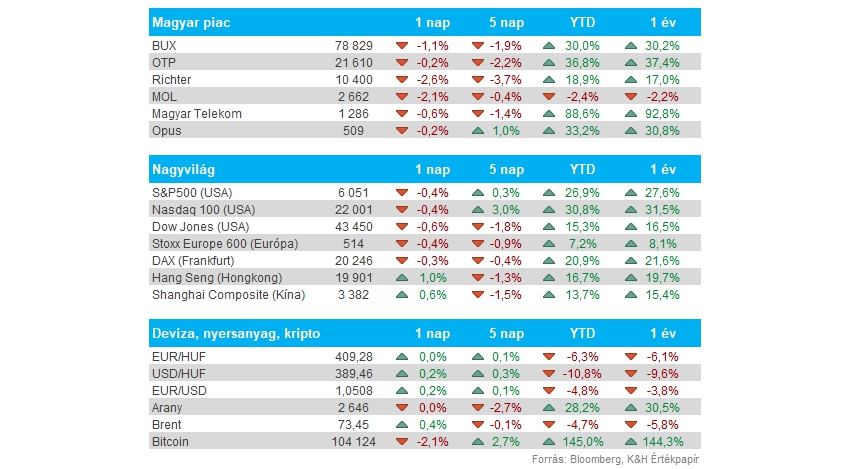Click red arrow beside Brent 1 év -5,8%
This screenshot has width=850, height=469.
click(x=630, y=425)
